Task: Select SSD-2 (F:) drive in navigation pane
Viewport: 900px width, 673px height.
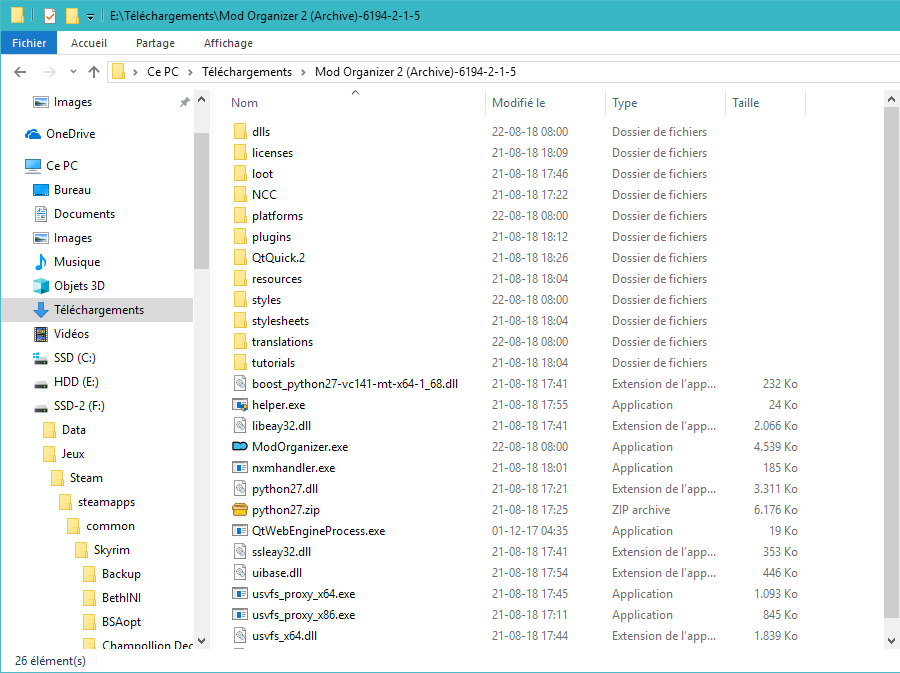Action: pyautogui.click(x=79, y=406)
